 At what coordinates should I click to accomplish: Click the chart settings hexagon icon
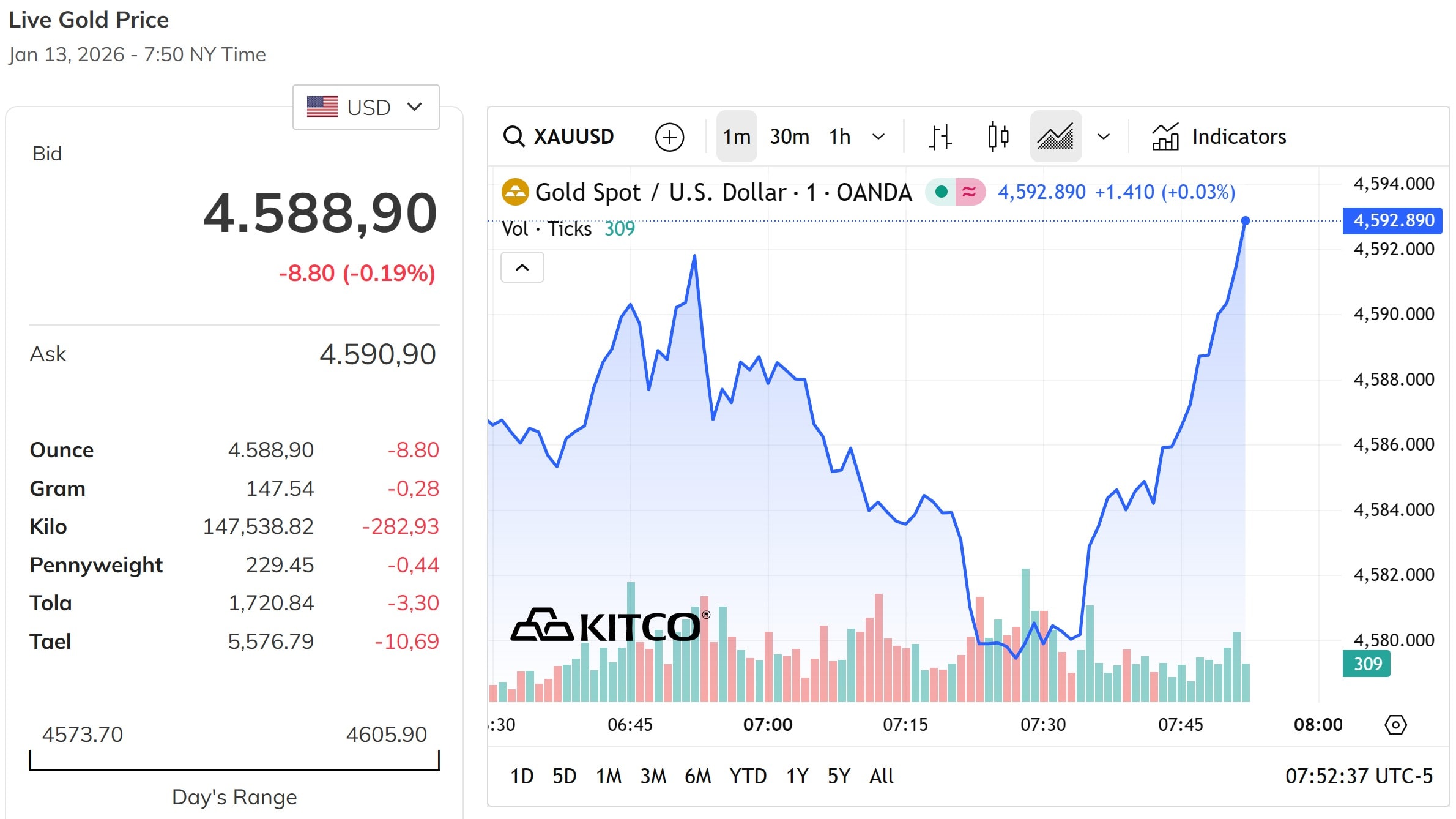1395,724
